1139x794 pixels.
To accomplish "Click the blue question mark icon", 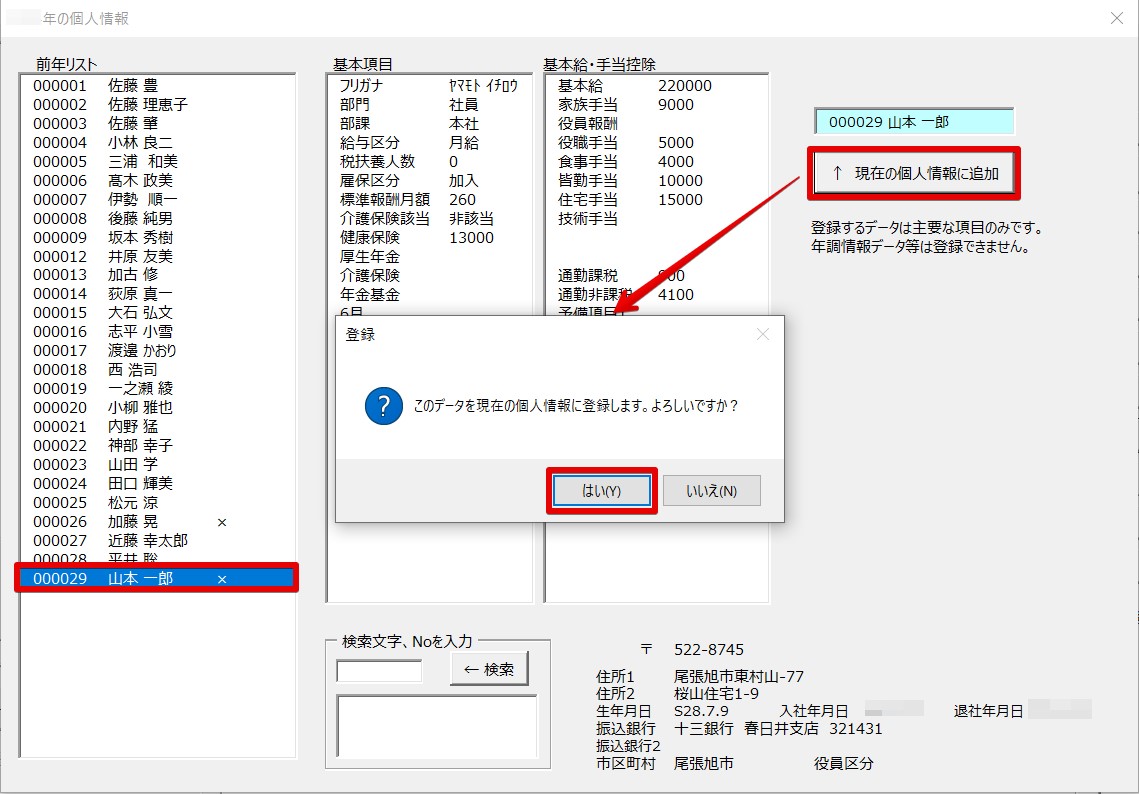I will pyautogui.click(x=384, y=407).
